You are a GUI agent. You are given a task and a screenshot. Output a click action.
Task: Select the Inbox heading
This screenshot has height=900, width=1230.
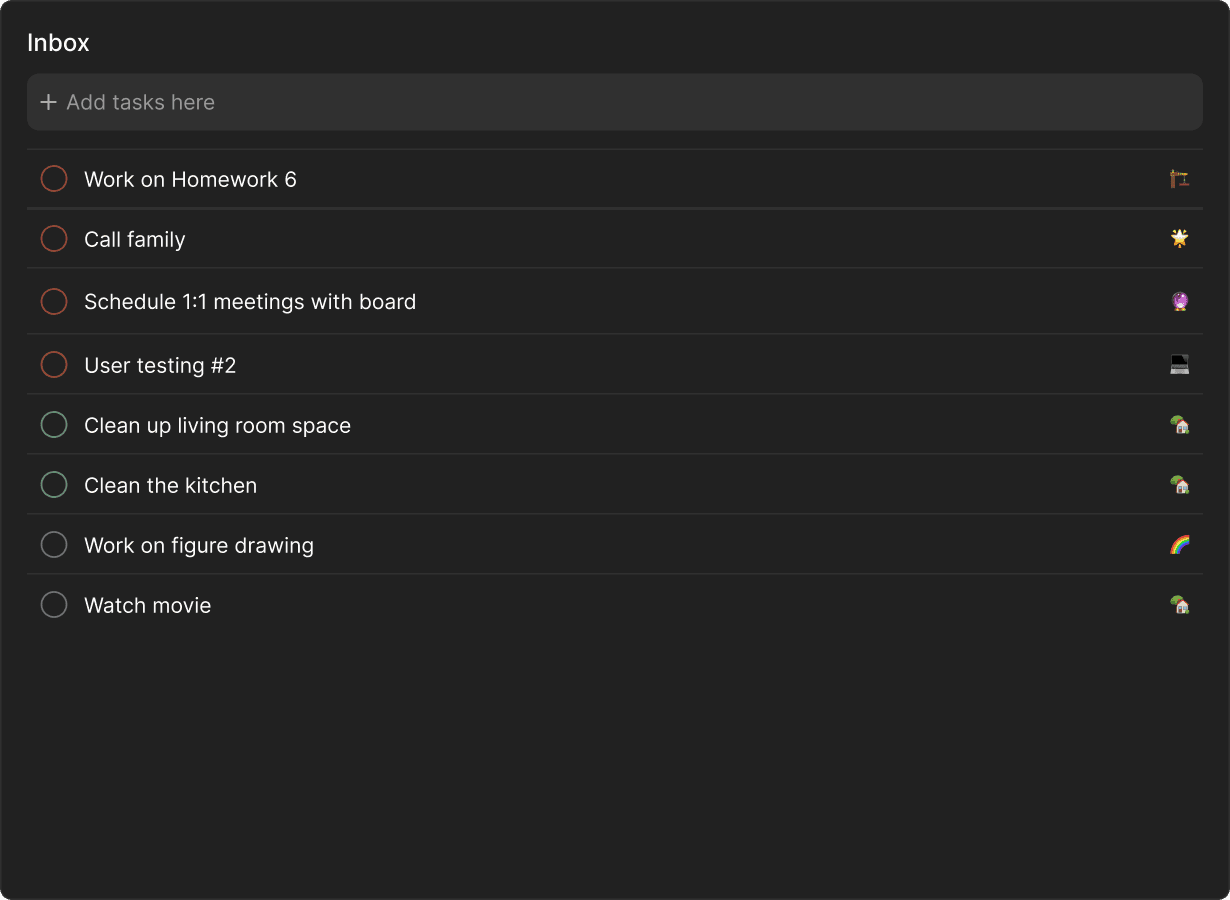point(58,43)
